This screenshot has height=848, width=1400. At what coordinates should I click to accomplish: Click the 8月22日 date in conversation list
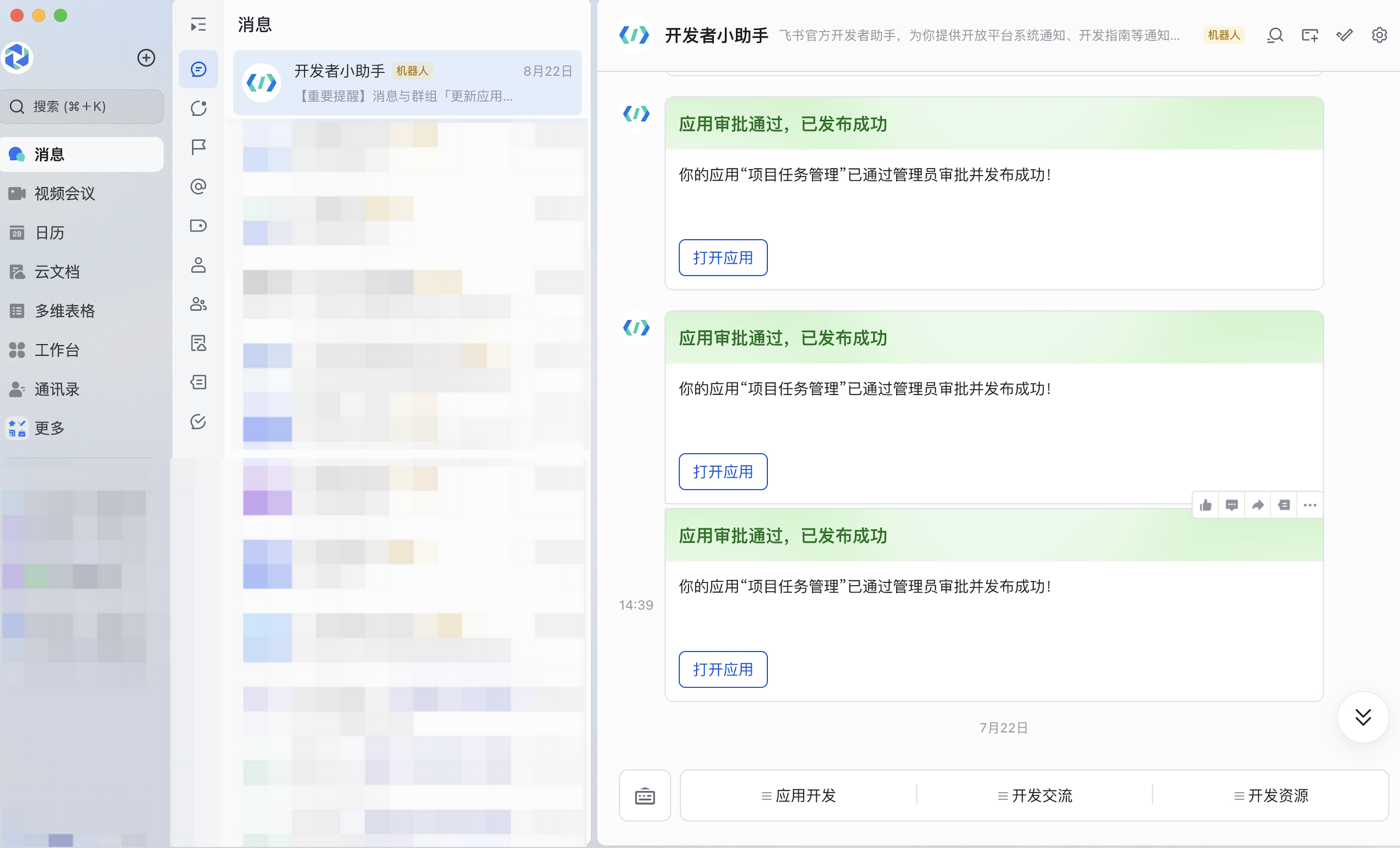point(548,71)
